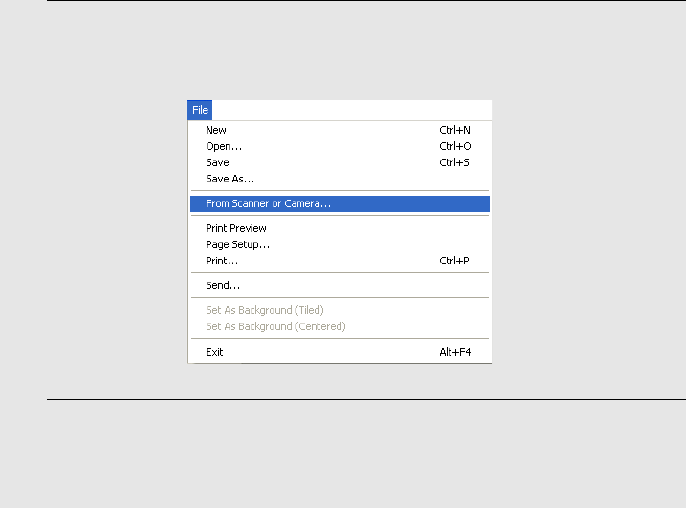The height and width of the screenshot is (508, 686).
Task: Choose Exit to quit the application
Action: pyautogui.click(x=214, y=352)
